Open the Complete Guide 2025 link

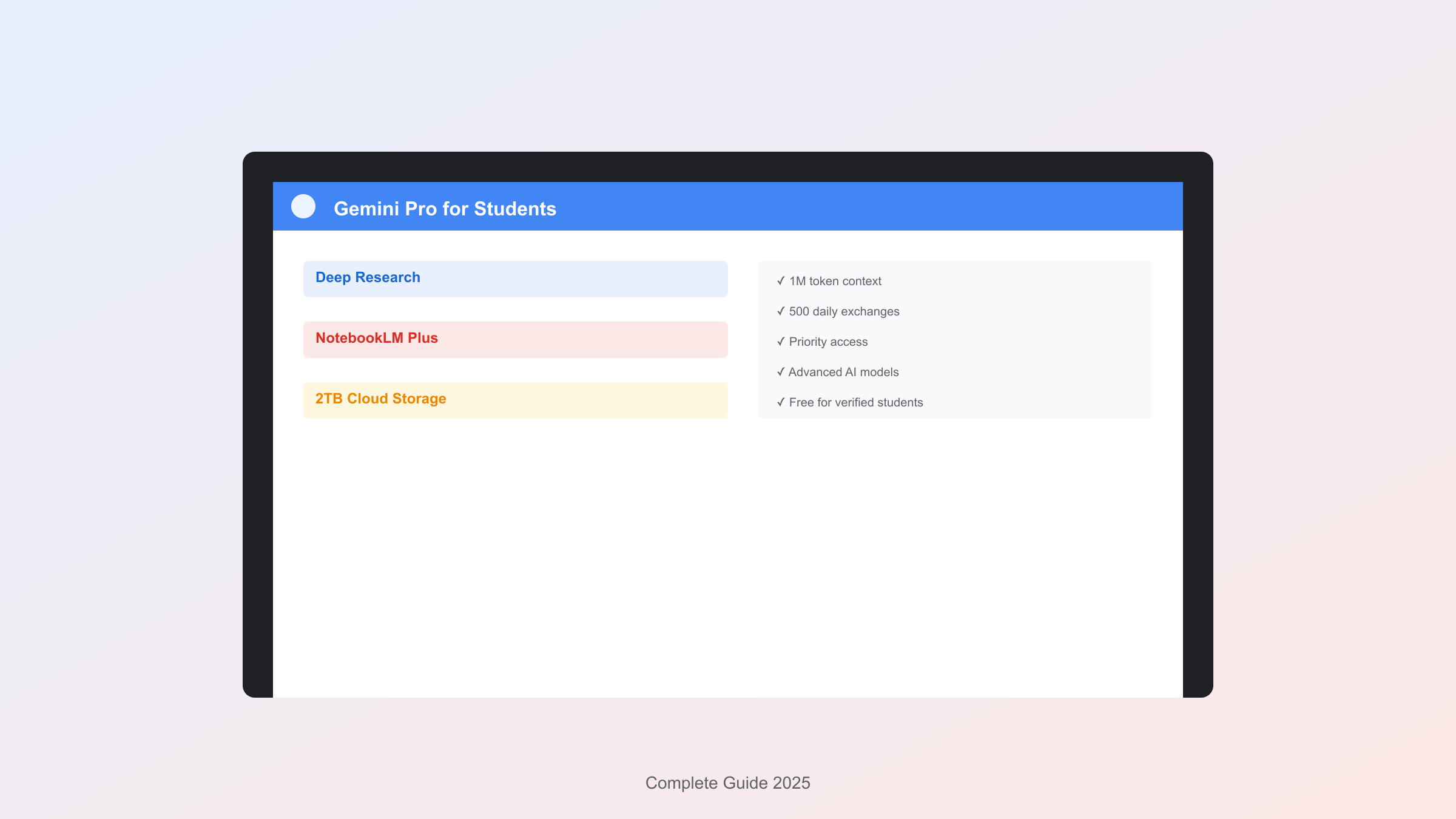727,783
